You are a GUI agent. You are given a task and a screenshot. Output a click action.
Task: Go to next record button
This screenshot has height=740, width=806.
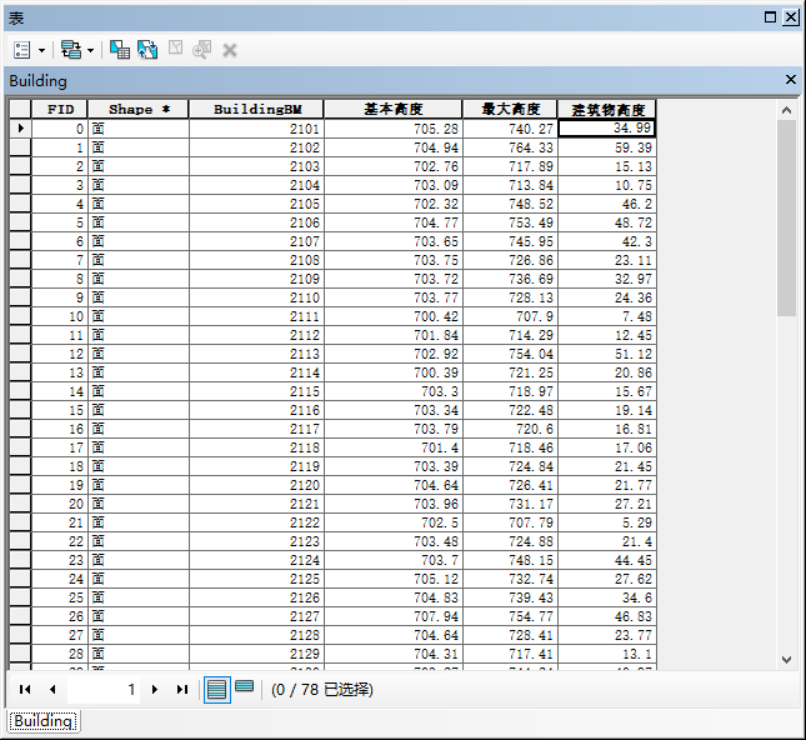154,689
